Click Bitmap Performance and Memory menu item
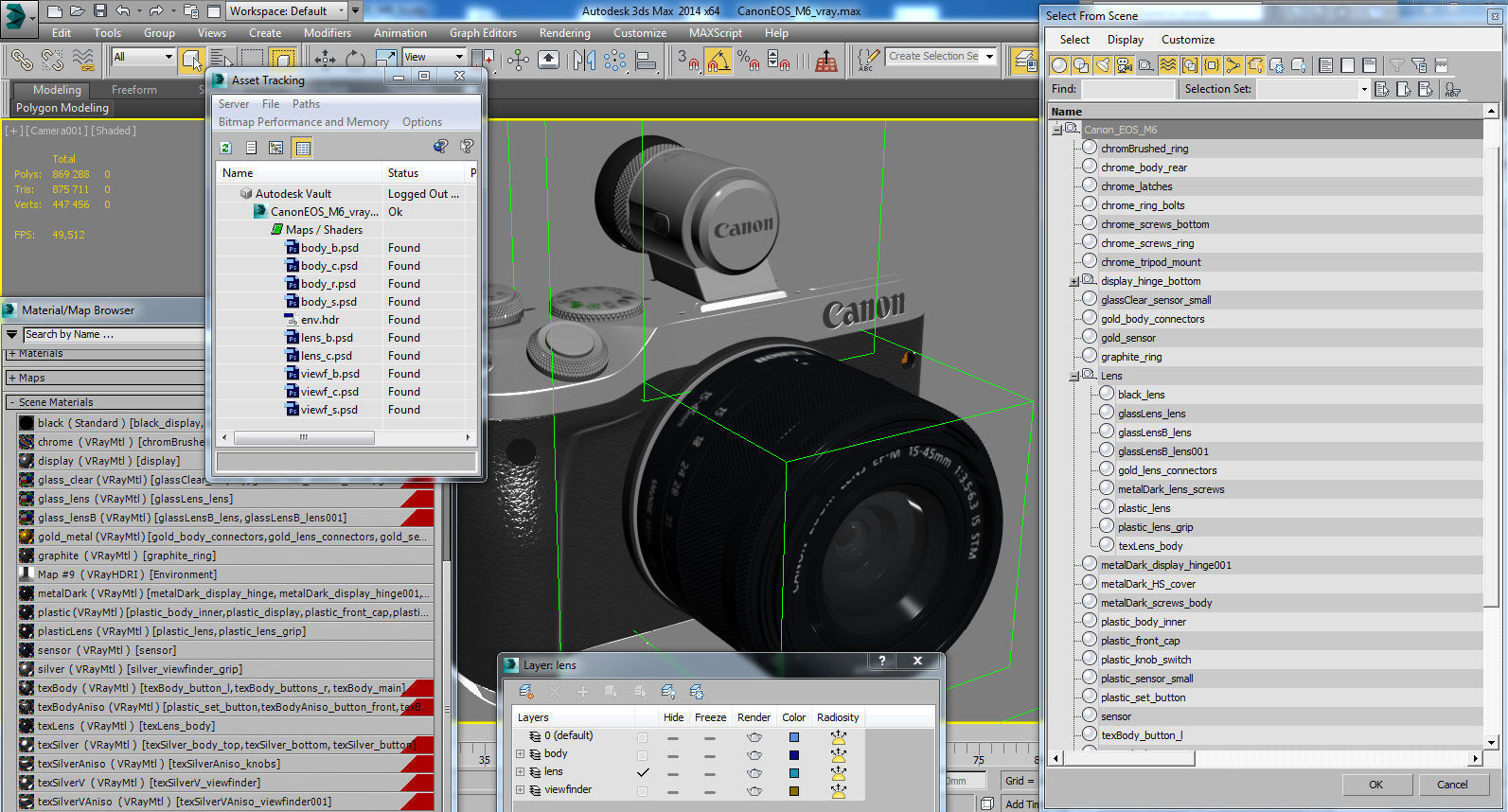1508x812 pixels. 304,122
